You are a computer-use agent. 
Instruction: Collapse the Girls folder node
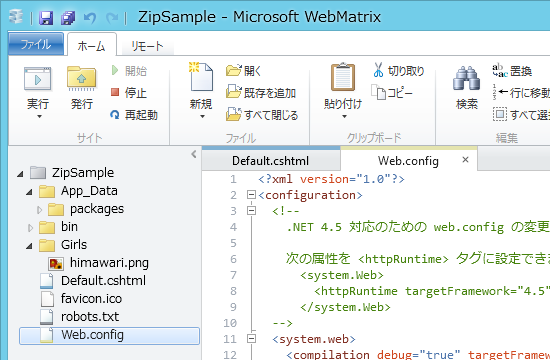coord(29,246)
